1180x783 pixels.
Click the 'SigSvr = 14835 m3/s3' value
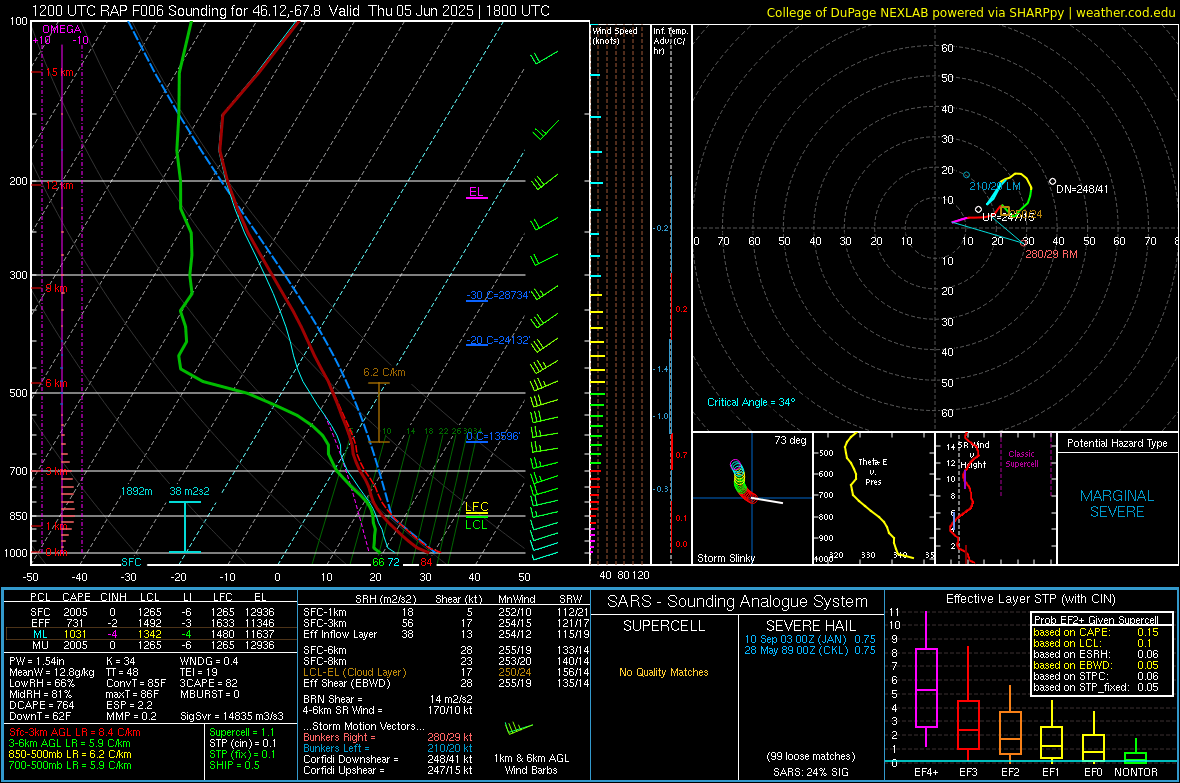click(x=232, y=717)
